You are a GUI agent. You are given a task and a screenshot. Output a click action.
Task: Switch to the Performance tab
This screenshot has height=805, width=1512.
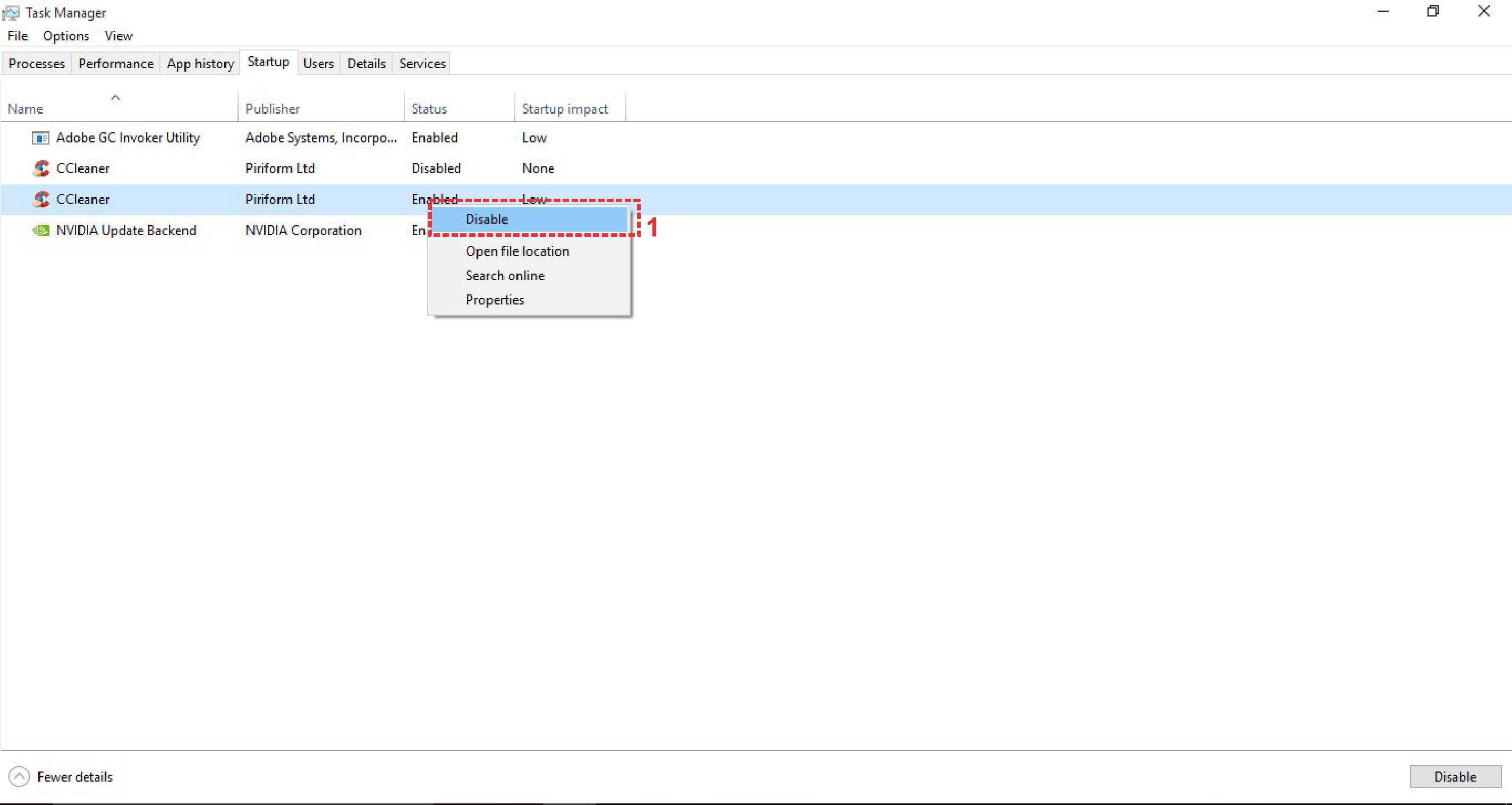click(x=116, y=63)
